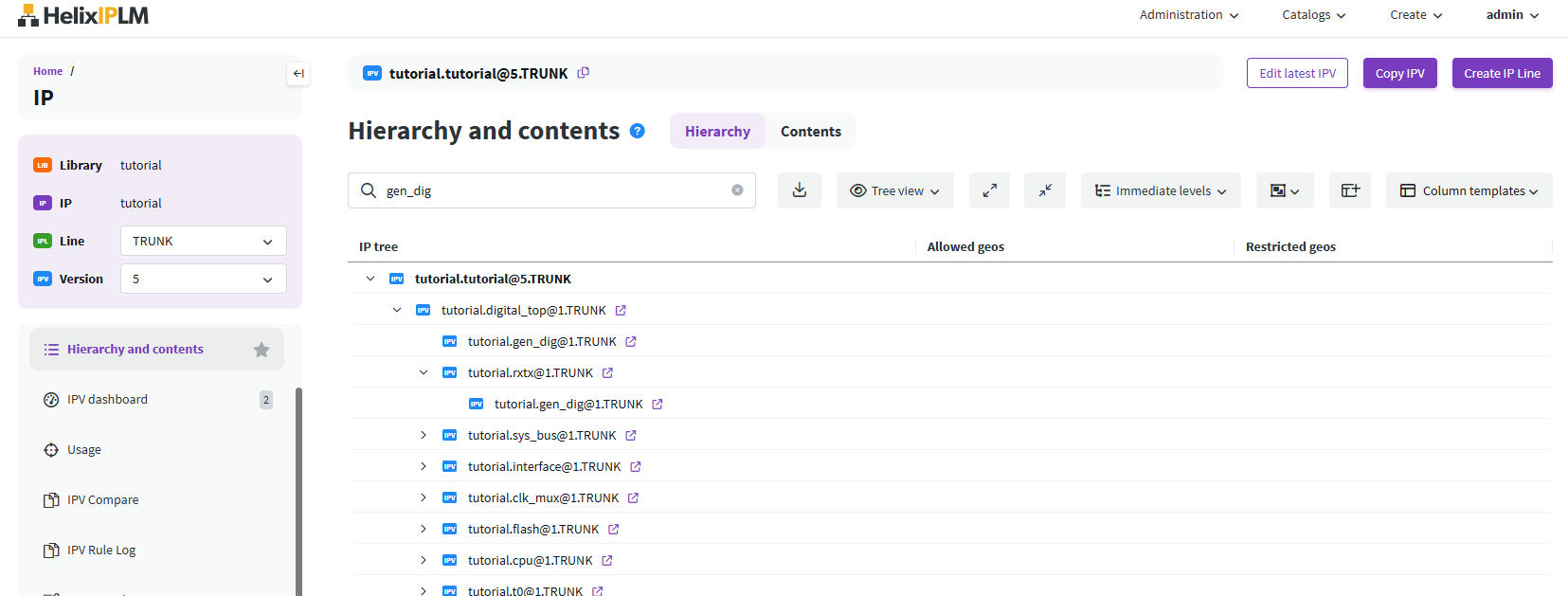Expand the tutorial.sys_bus@1.TRUNK tree node
The image size is (1568, 596).
tap(424, 436)
